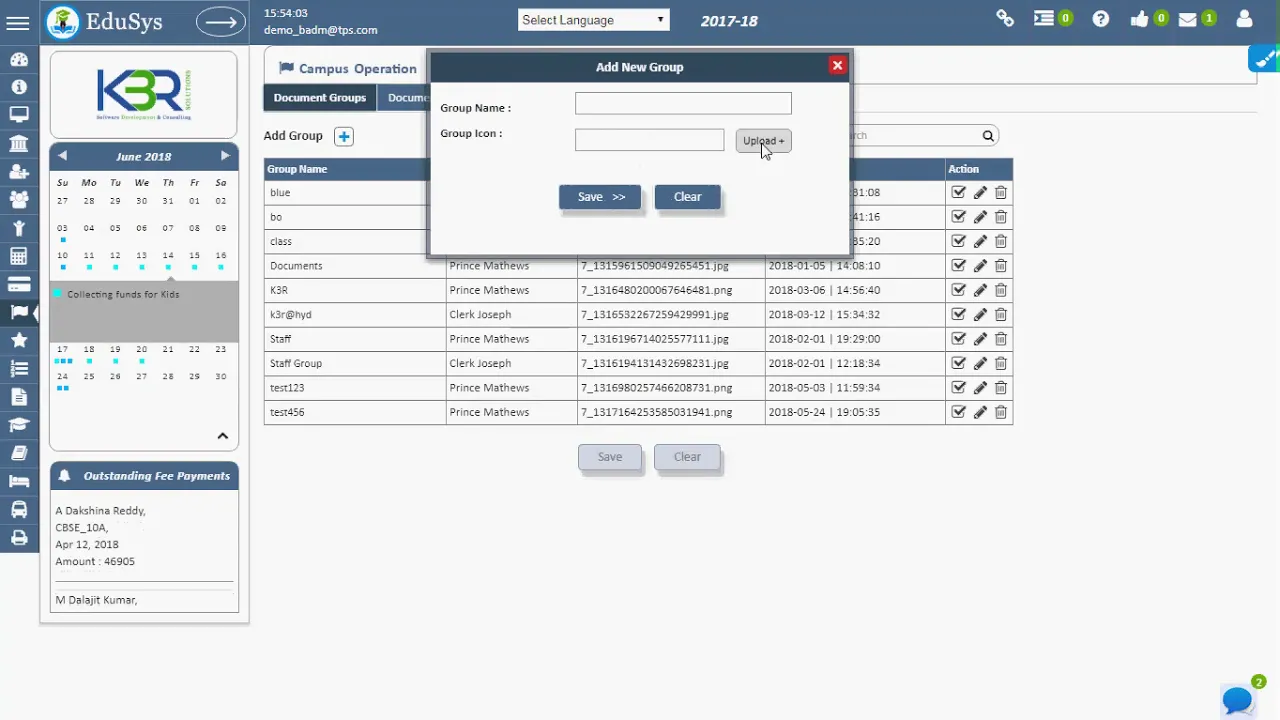The width and height of the screenshot is (1280, 720).
Task: Click the Group Name input field
Action: (x=683, y=103)
